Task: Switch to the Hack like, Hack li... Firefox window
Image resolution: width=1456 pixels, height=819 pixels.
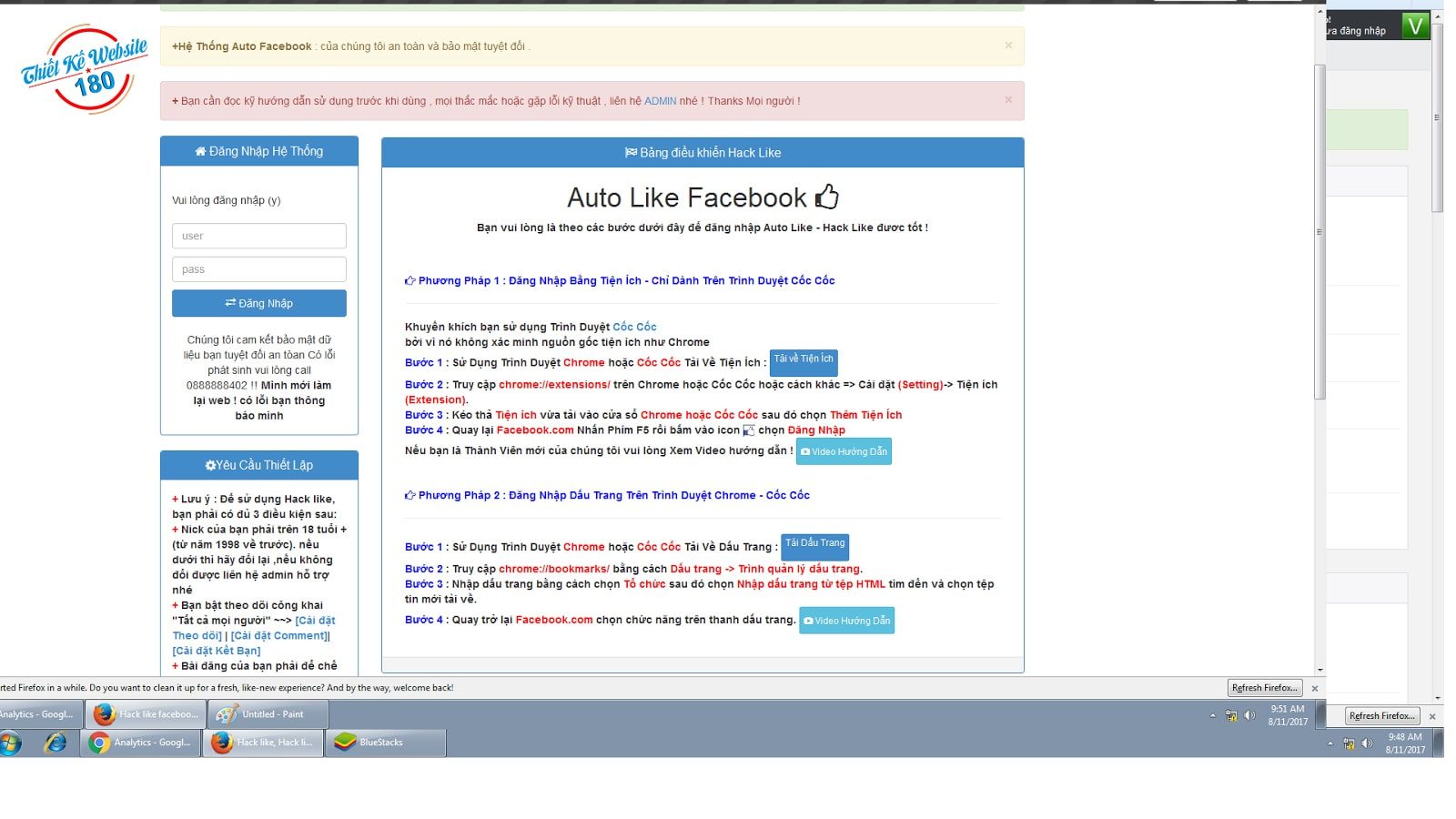Action: [x=262, y=743]
